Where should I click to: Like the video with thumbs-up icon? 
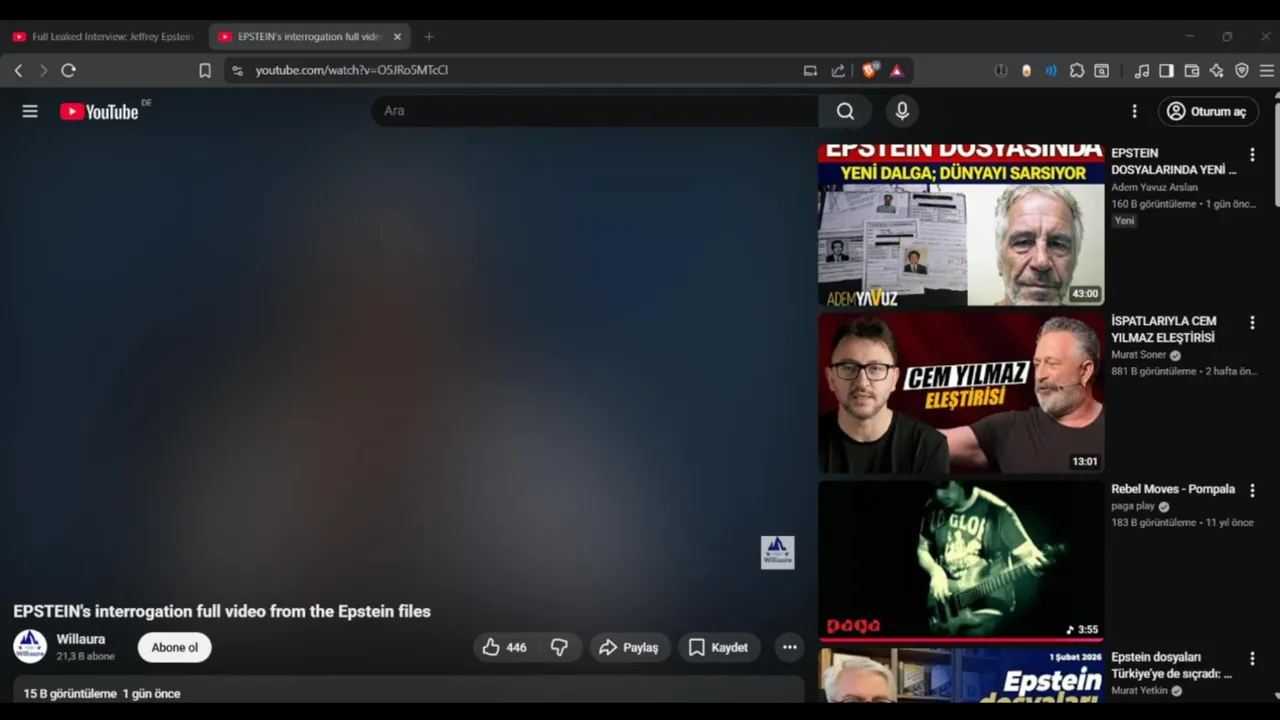[504, 647]
